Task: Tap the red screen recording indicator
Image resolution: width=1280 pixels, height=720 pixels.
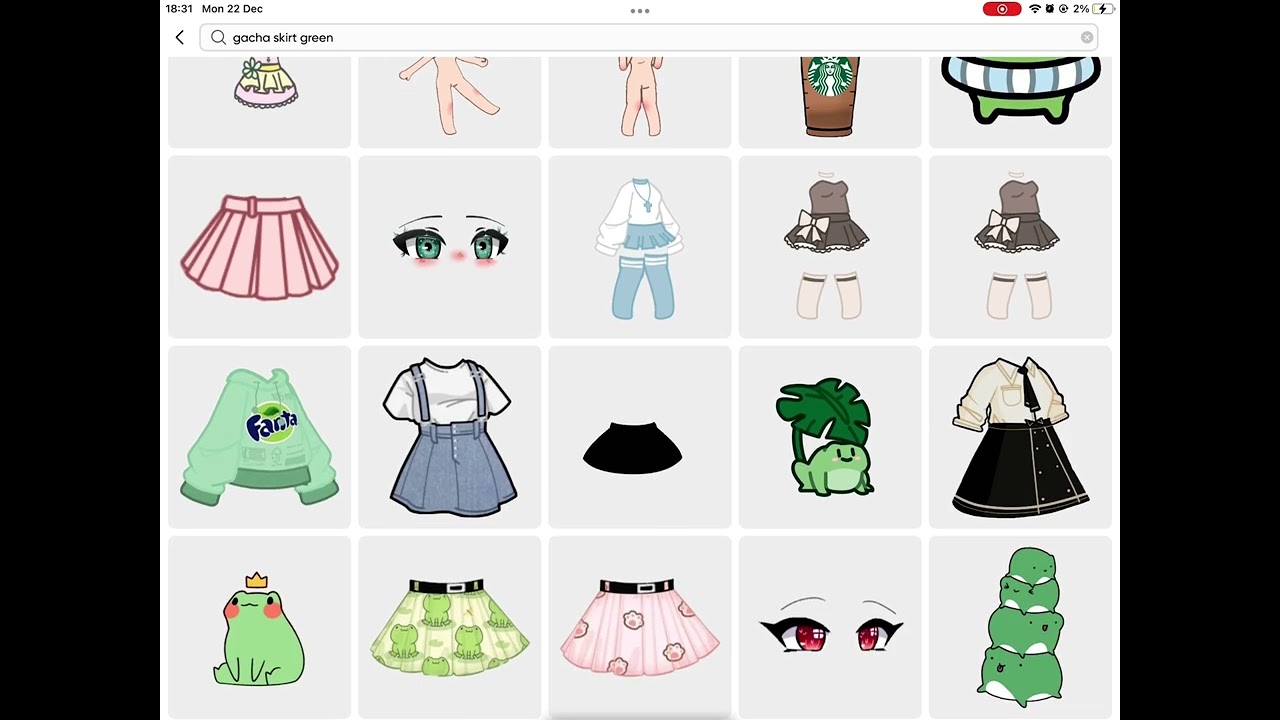Action: click(x=1002, y=9)
